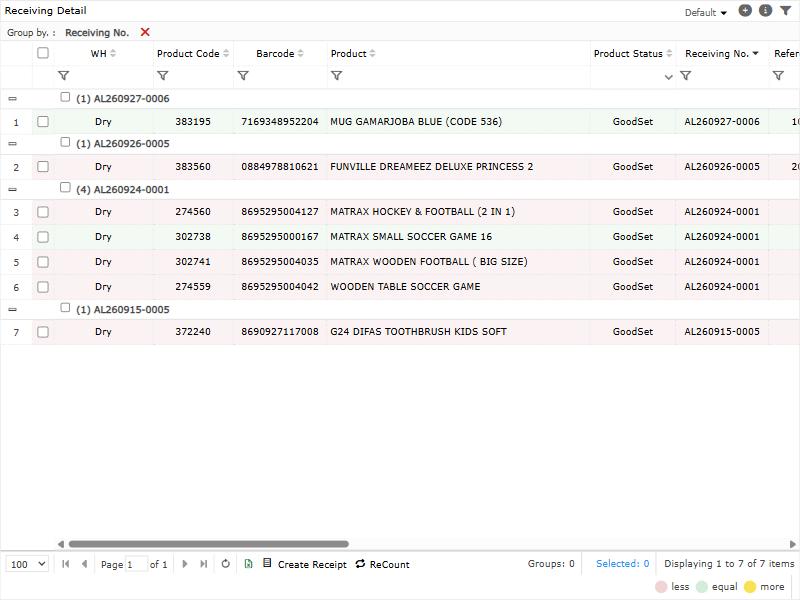Check group AL260915-0005 checkbox
This screenshot has width=800, height=600.
[65, 307]
